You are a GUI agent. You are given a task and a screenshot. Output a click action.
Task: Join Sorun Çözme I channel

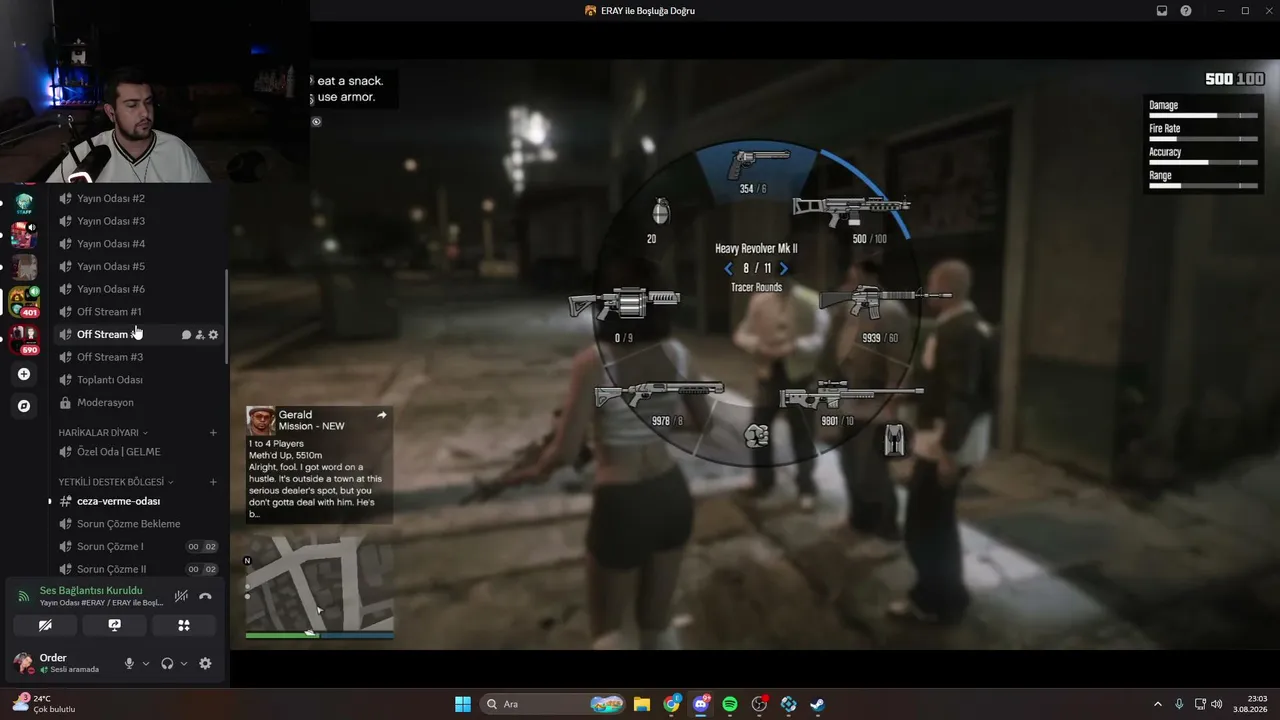138,547
